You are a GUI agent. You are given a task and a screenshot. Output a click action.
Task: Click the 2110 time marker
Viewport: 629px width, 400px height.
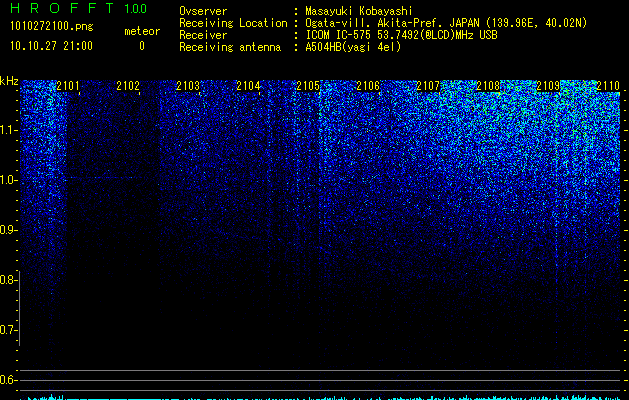(x=609, y=86)
